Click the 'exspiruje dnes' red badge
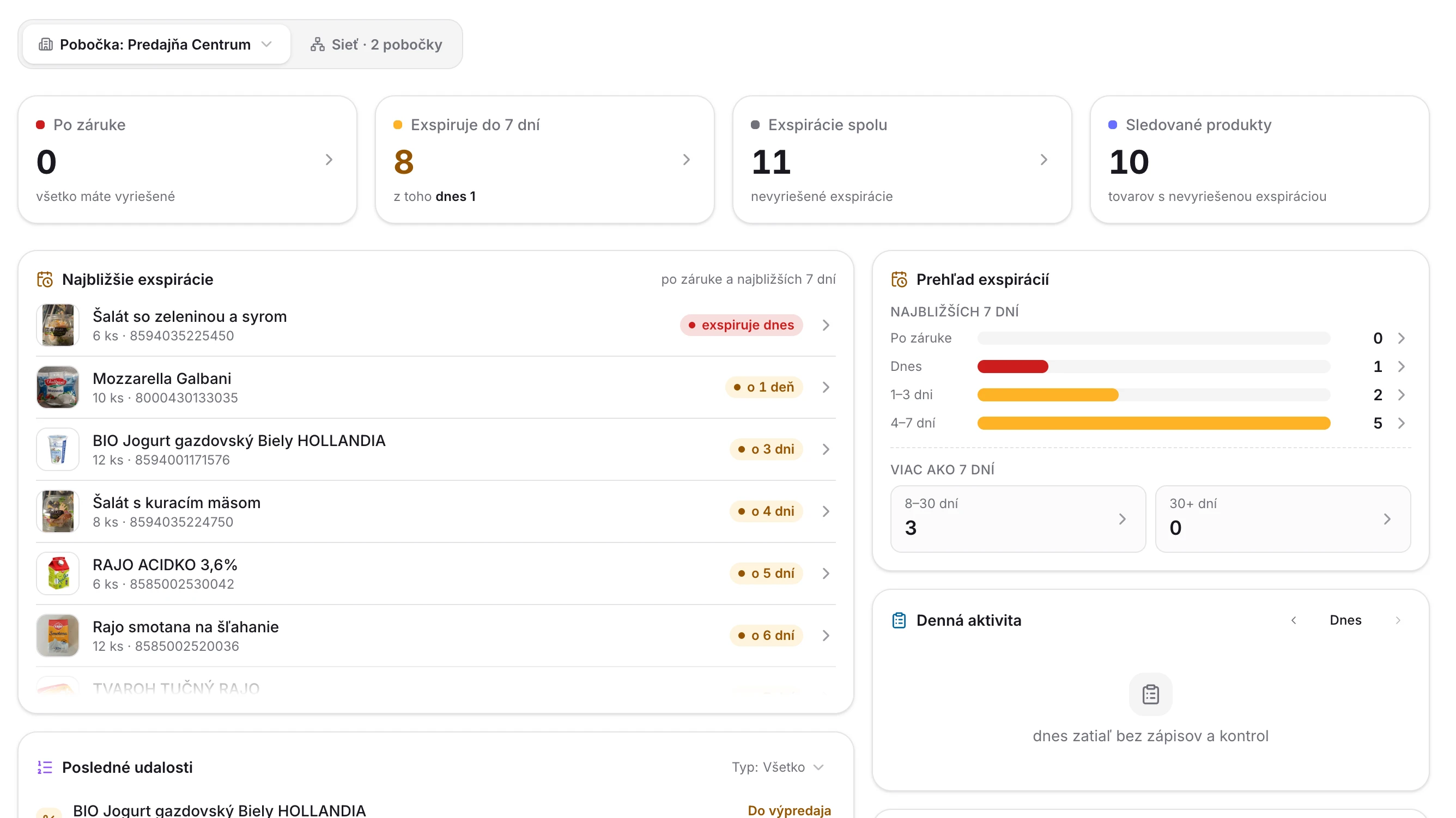The width and height of the screenshot is (1456, 818). (x=741, y=325)
